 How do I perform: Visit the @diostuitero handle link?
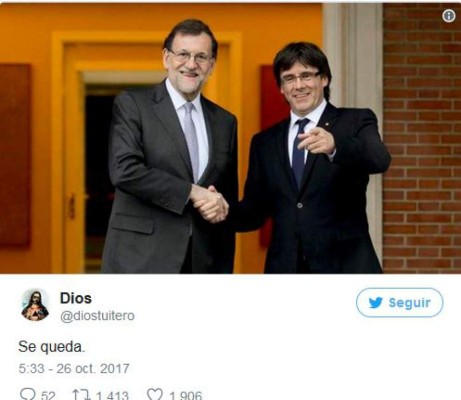[97, 316]
